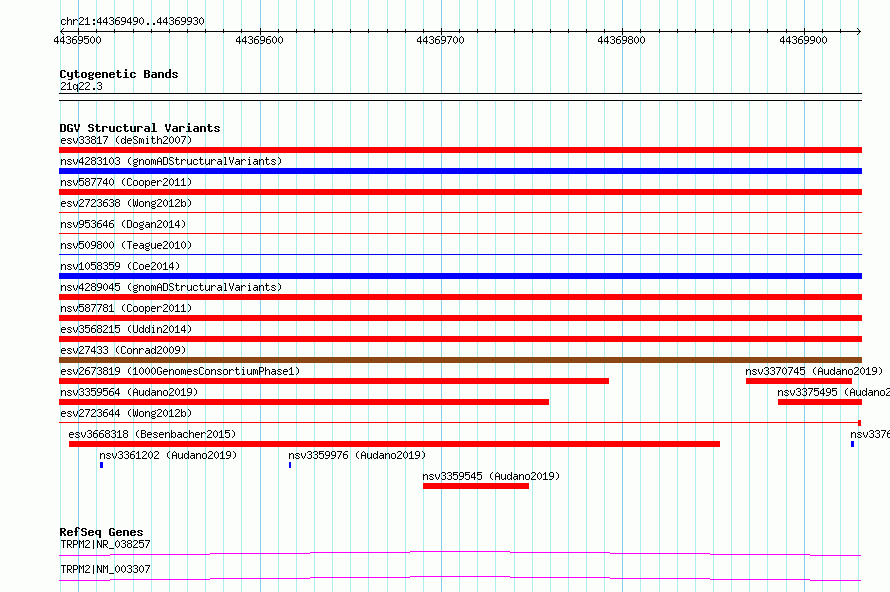Click the small blue nsv3359976 marker

click(290, 465)
